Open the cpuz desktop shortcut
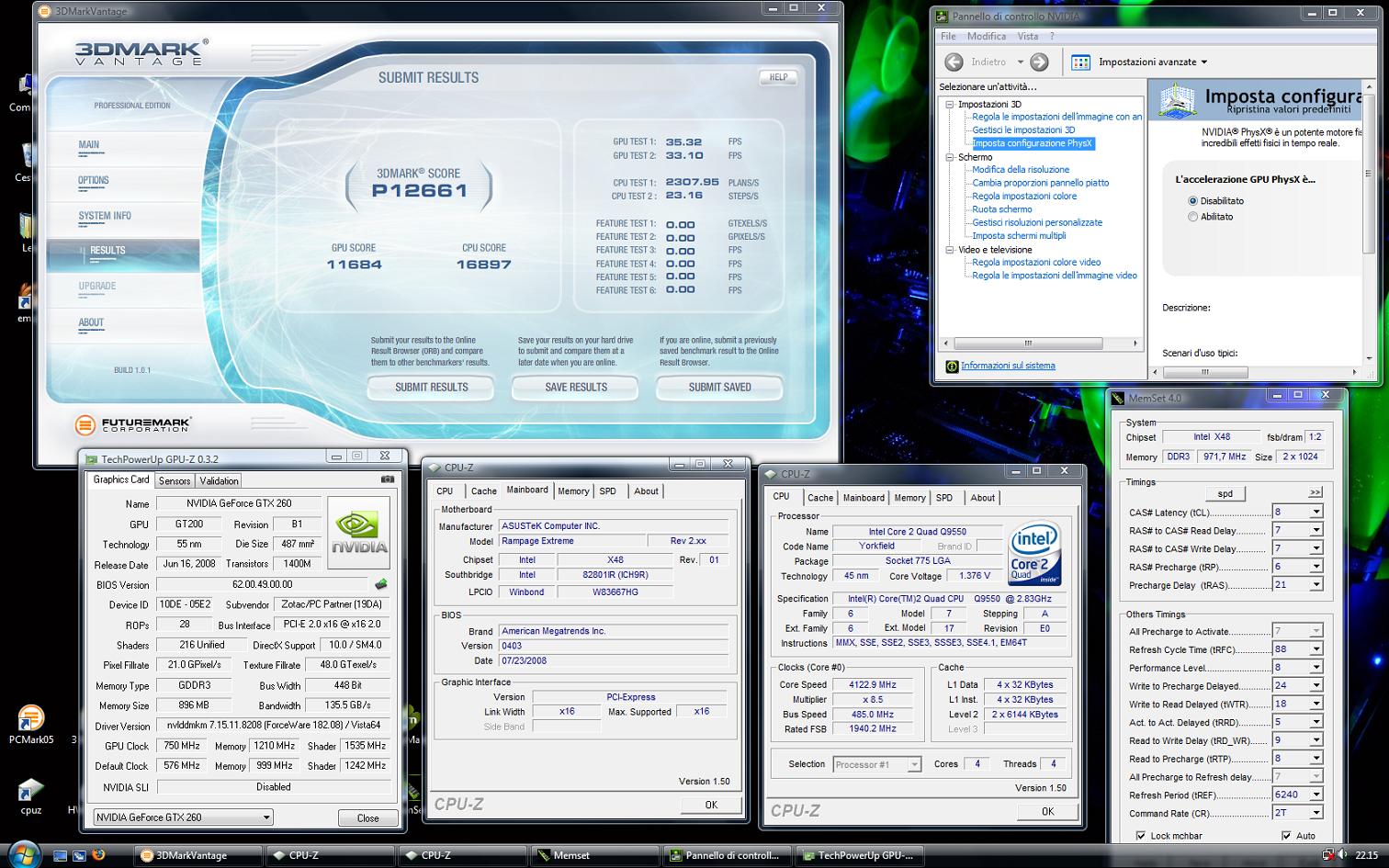The height and width of the screenshot is (868, 1389). 30,796
